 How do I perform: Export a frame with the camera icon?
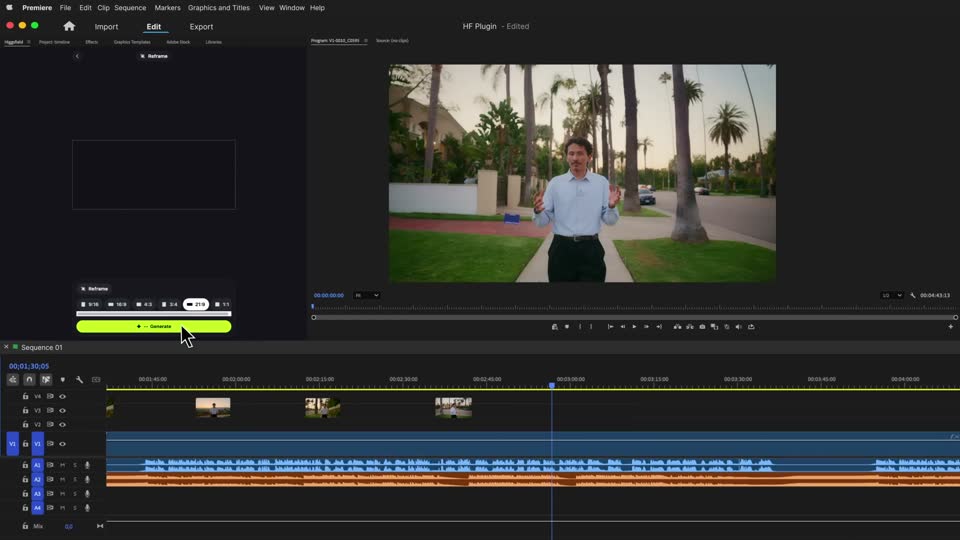702,327
